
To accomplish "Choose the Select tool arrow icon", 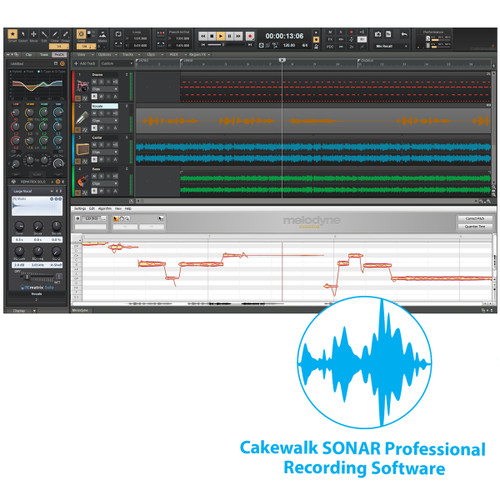I will pyautogui.click(x=23, y=34).
